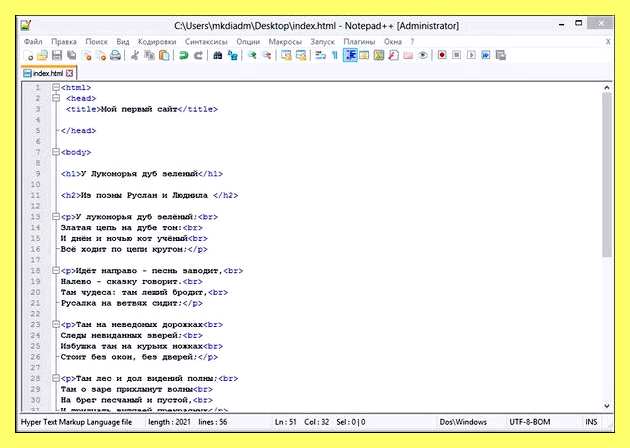Click the Dos\Windows status bar entry
The width and height of the screenshot is (630, 448).
463,422
